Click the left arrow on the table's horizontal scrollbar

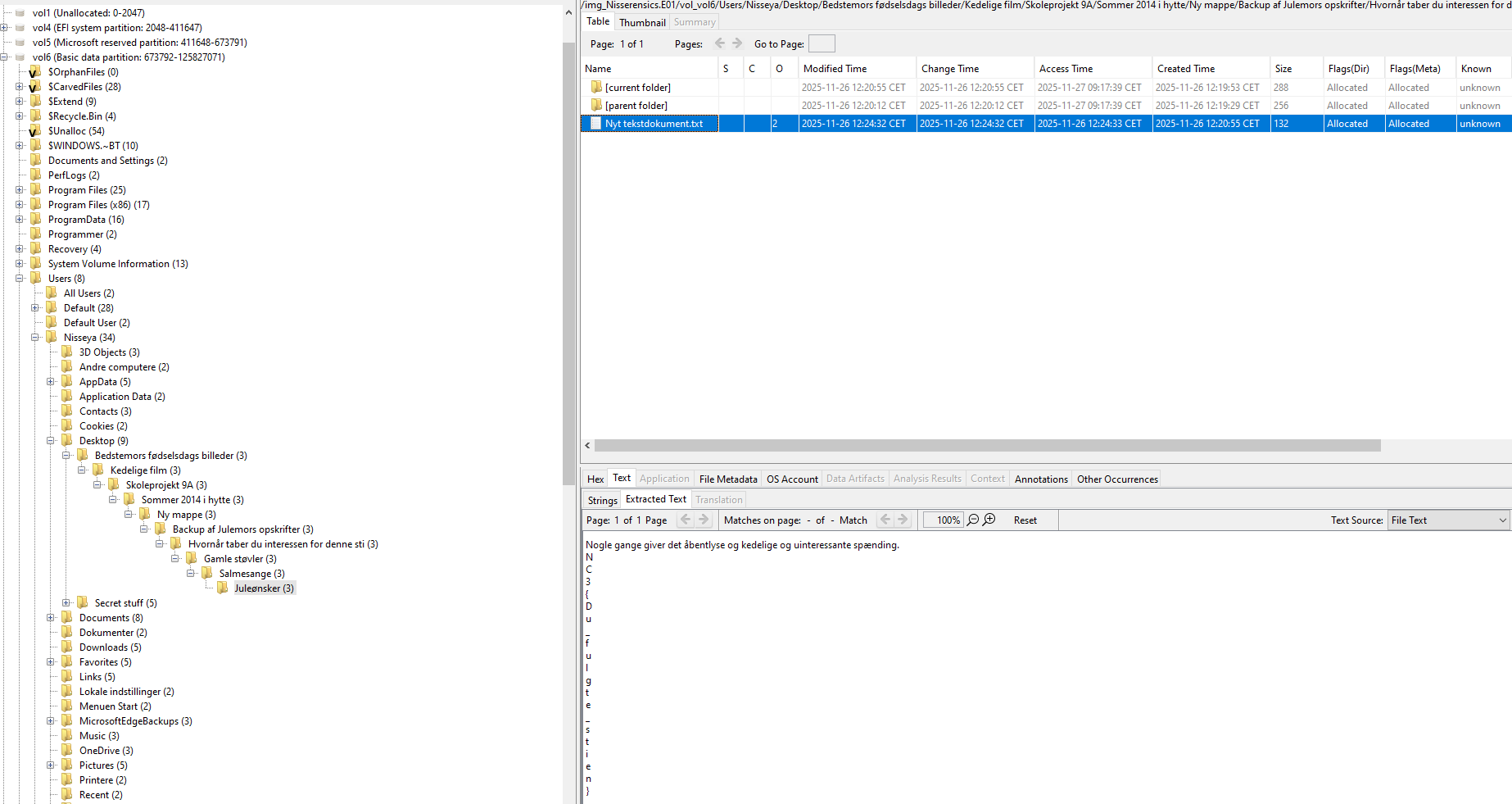tap(587, 446)
